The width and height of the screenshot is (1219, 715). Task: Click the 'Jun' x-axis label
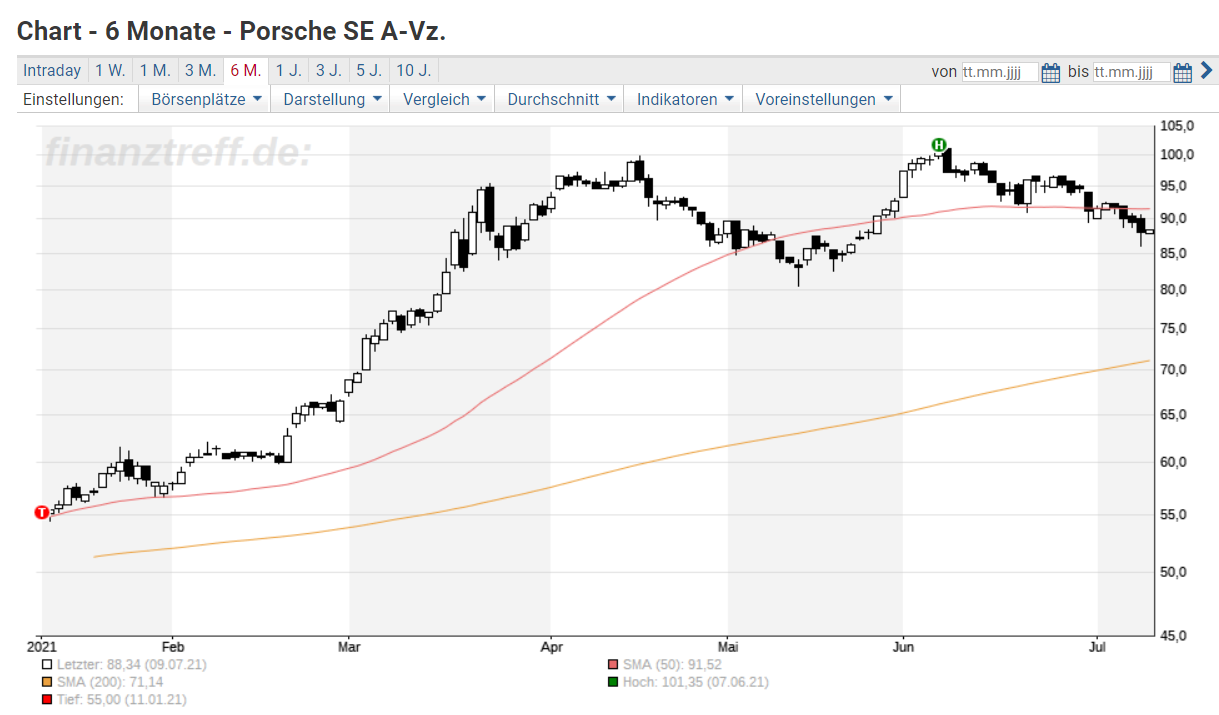tap(903, 646)
